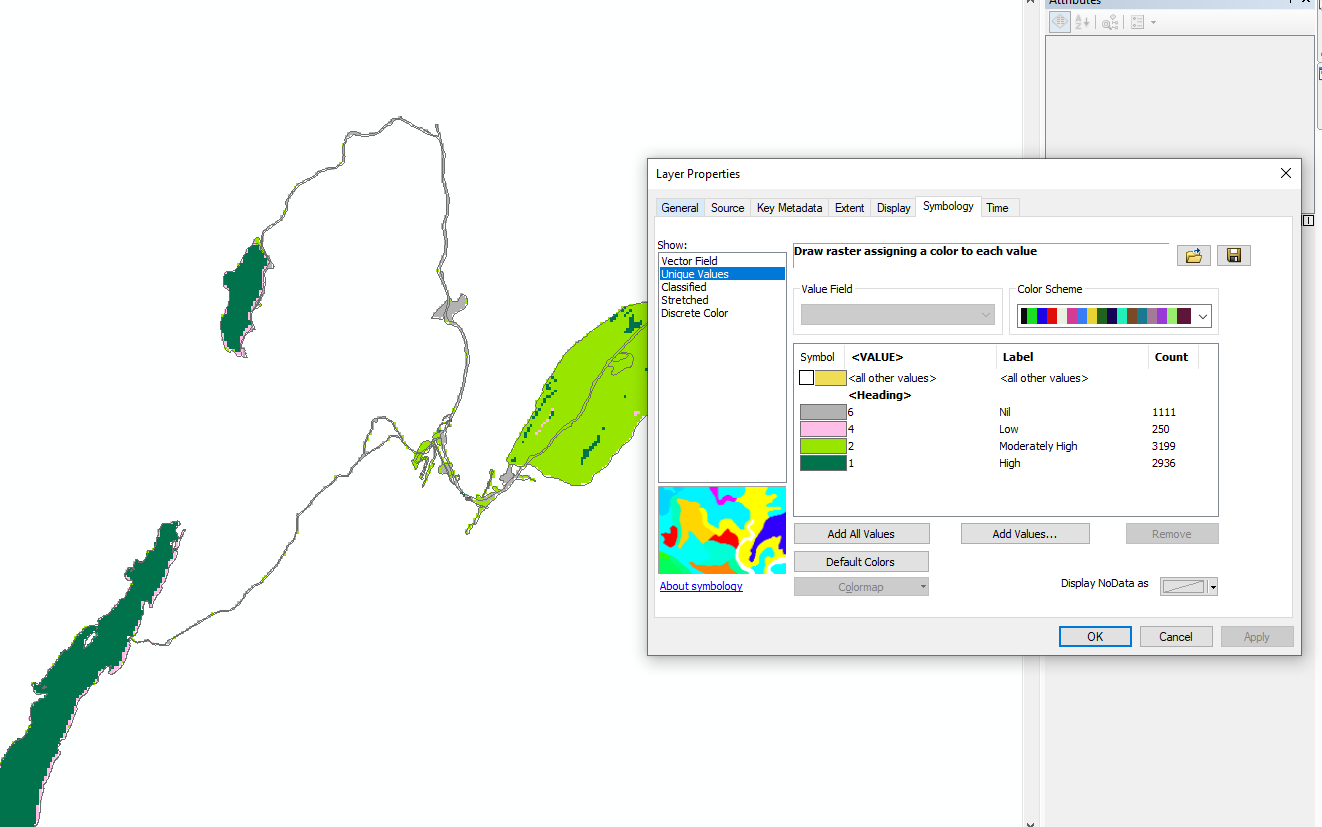This screenshot has width=1322, height=827.
Task: Click OK to confirm layer properties
Action: (1095, 637)
